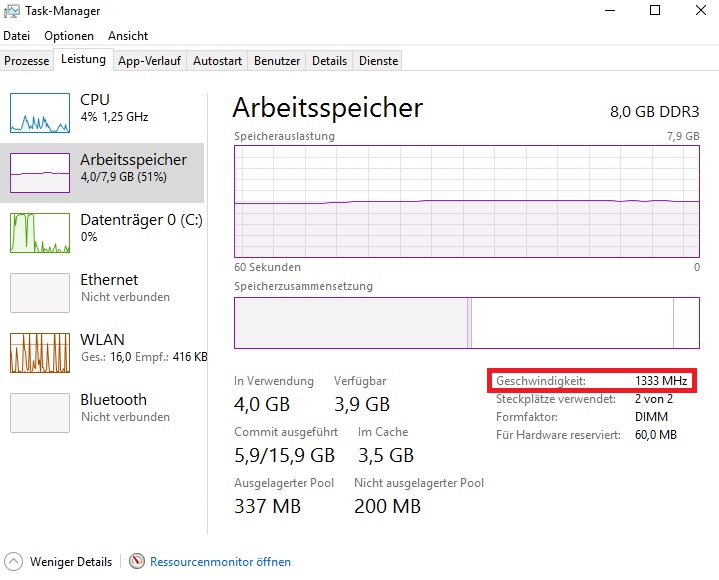
Task: Go to the Benutzer tab
Action: [277, 61]
